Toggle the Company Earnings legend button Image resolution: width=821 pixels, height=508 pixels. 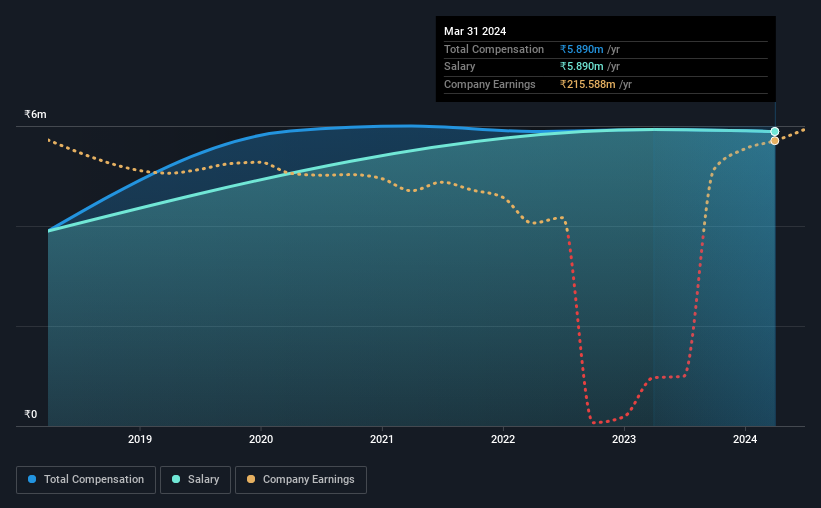pyautogui.click(x=301, y=480)
